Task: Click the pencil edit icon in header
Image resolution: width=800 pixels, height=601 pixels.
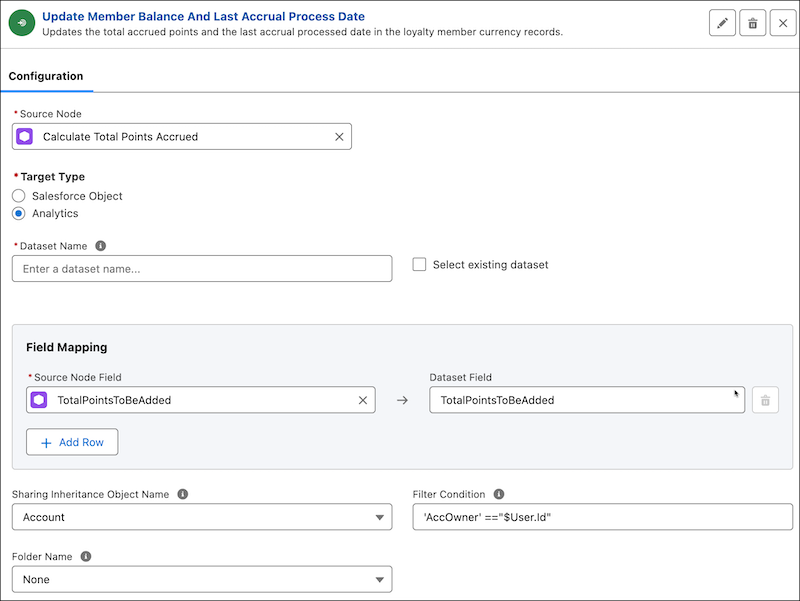Action: (722, 23)
